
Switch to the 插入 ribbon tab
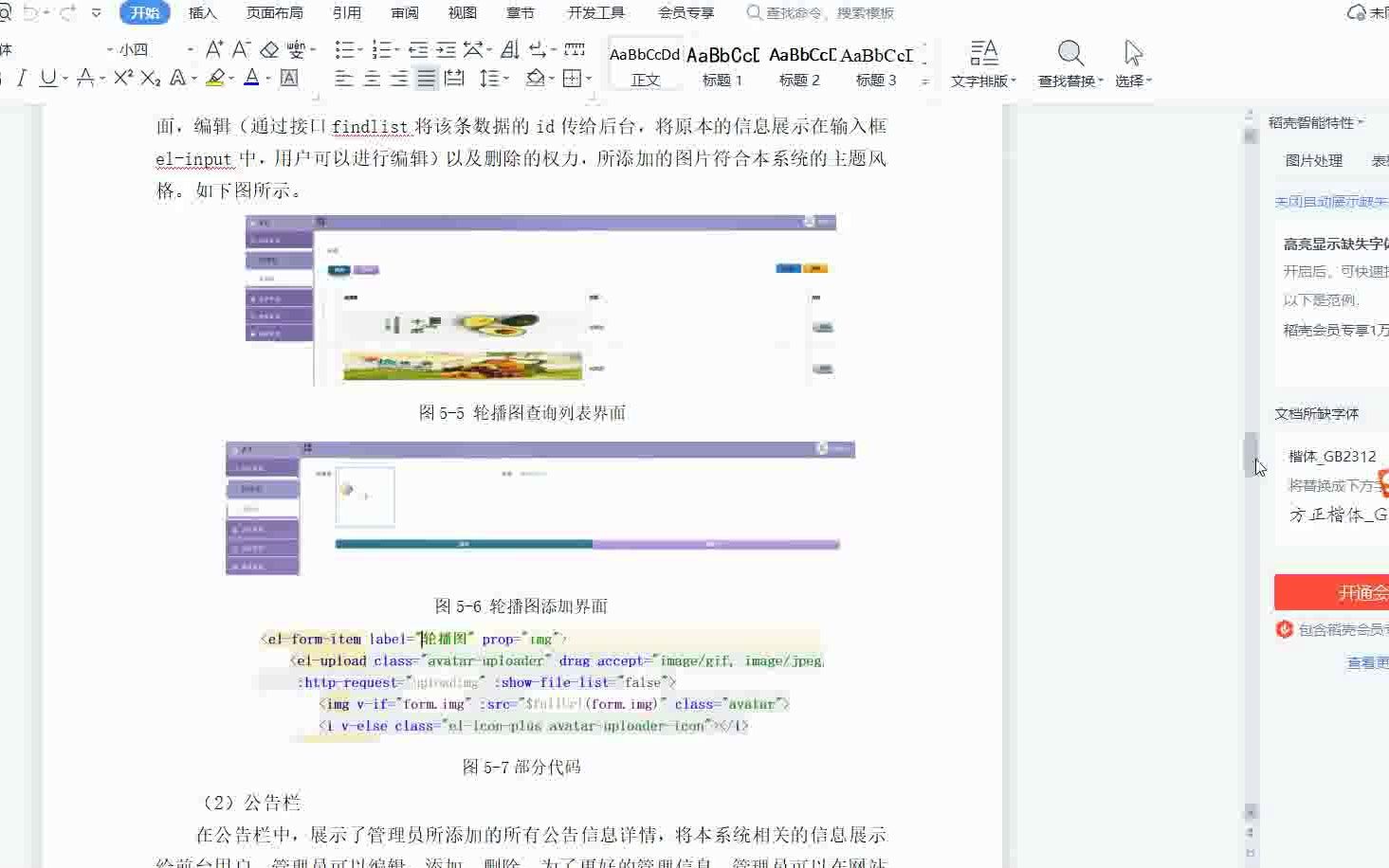point(202,12)
